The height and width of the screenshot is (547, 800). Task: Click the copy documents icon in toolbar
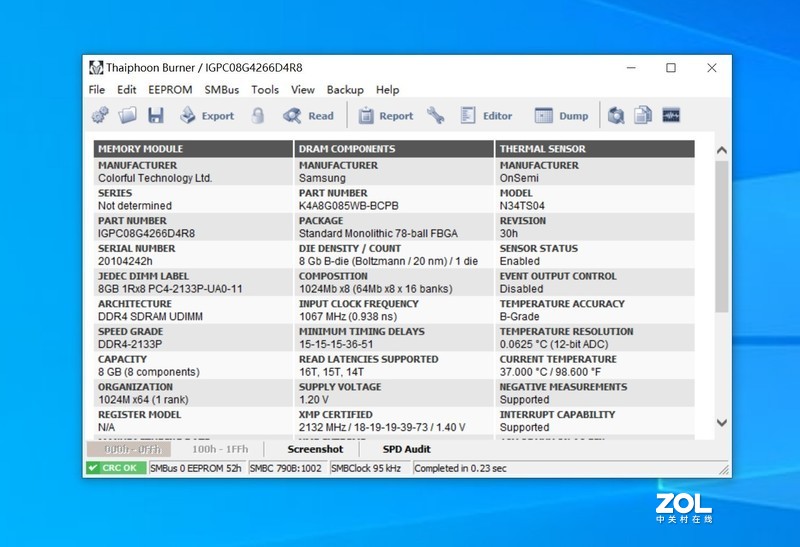click(643, 115)
